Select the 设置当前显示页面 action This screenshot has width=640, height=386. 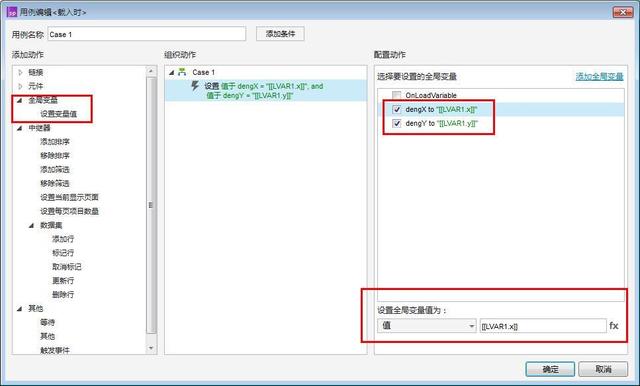[69, 197]
